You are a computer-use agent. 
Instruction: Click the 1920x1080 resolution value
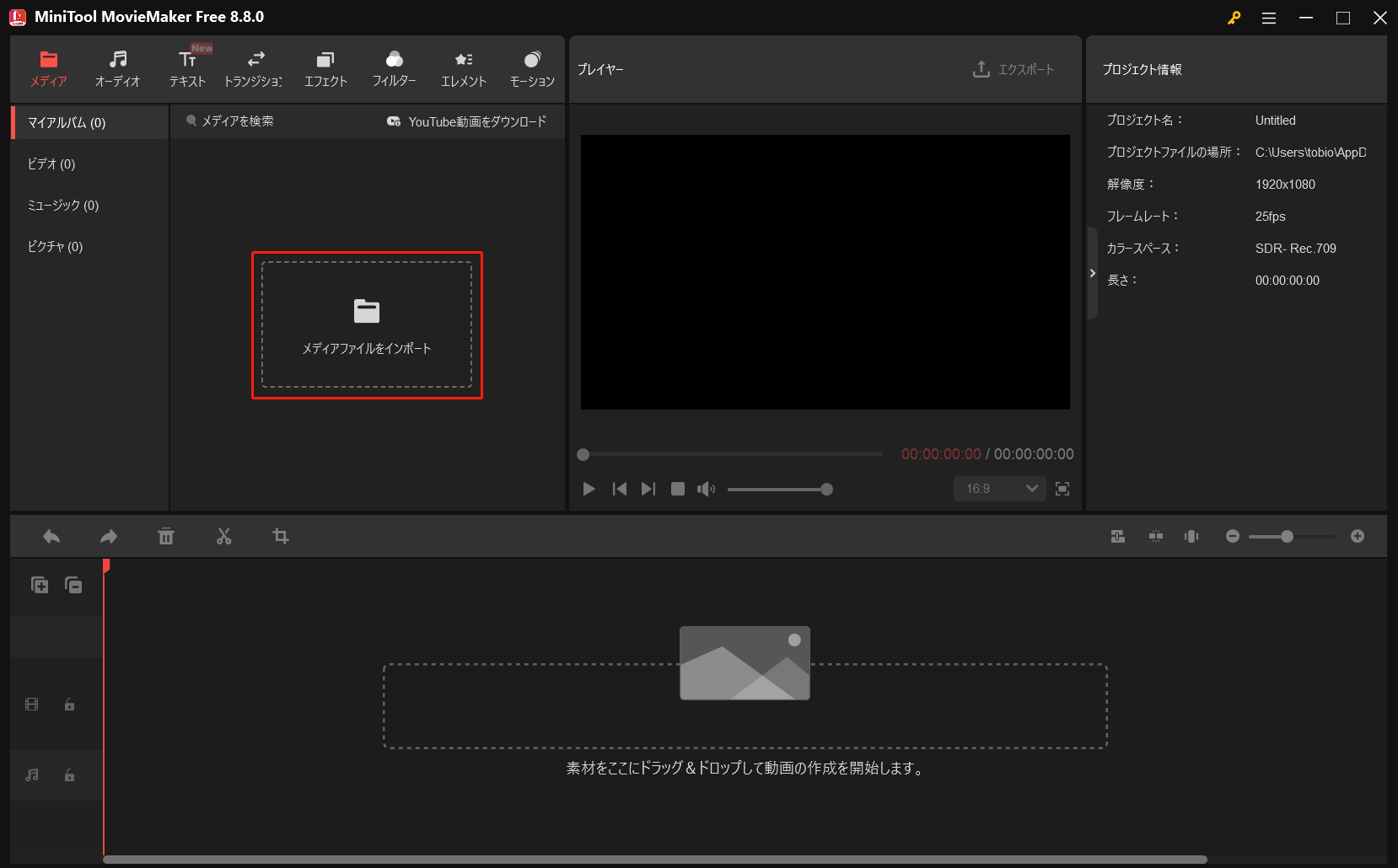click(x=1285, y=185)
